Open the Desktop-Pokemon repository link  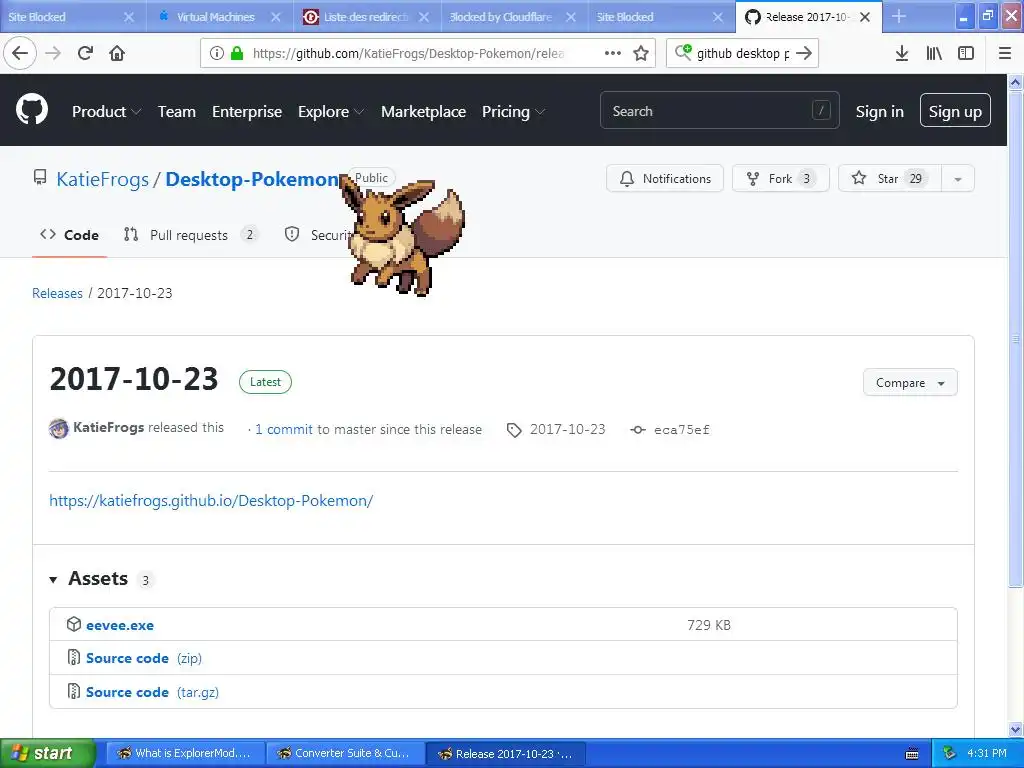[x=252, y=179]
